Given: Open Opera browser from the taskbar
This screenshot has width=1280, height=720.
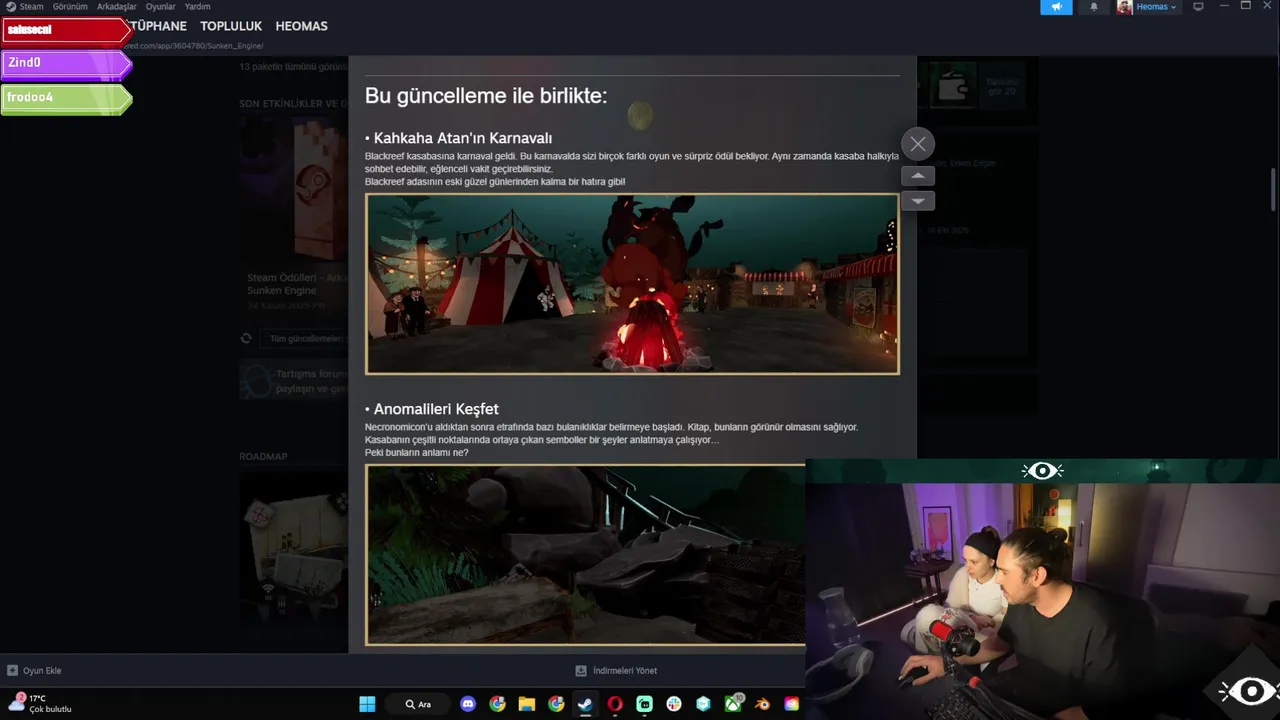Looking at the screenshot, I should click(615, 704).
